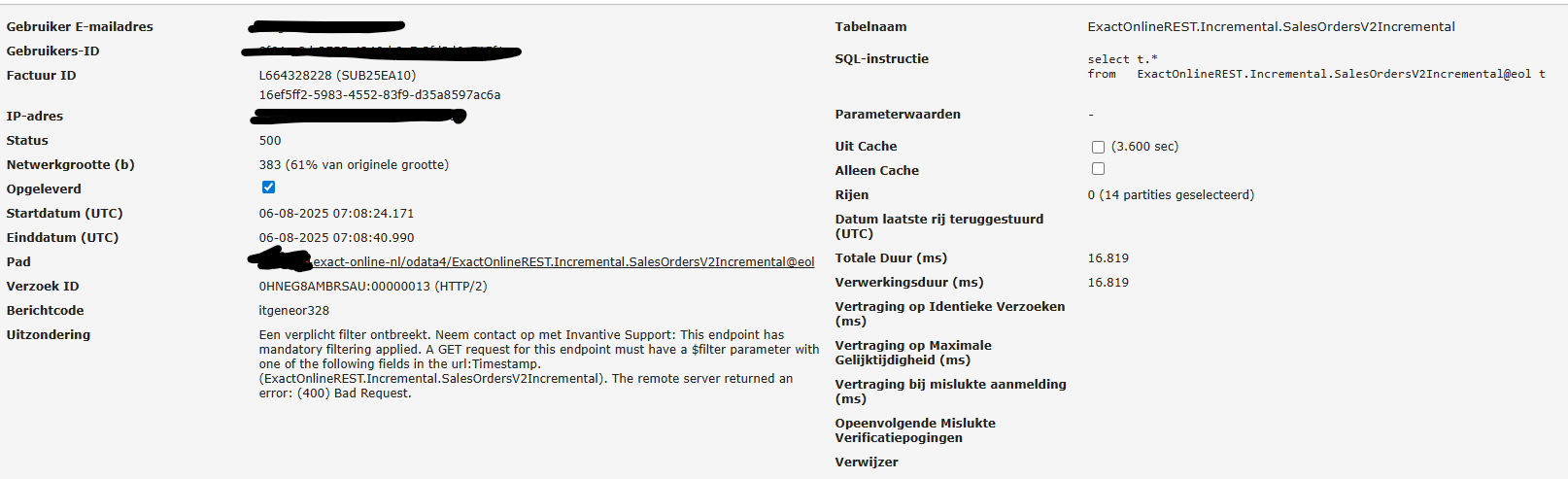1568x479 pixels.
Task: Click the Verwijzer label
Action: tap(867, 462)
